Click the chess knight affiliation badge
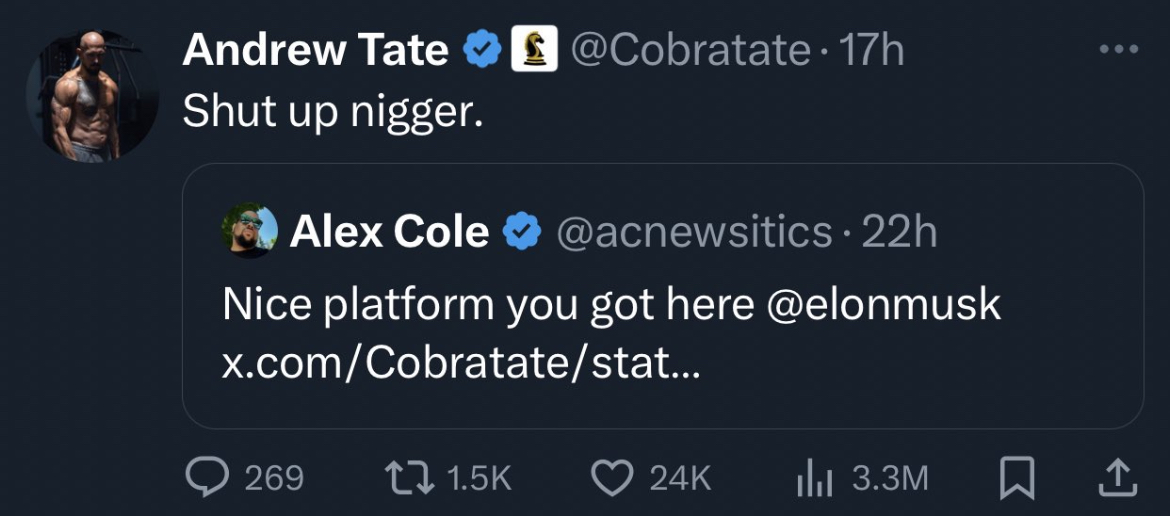 pyautogui.click(x=534, y=49)
